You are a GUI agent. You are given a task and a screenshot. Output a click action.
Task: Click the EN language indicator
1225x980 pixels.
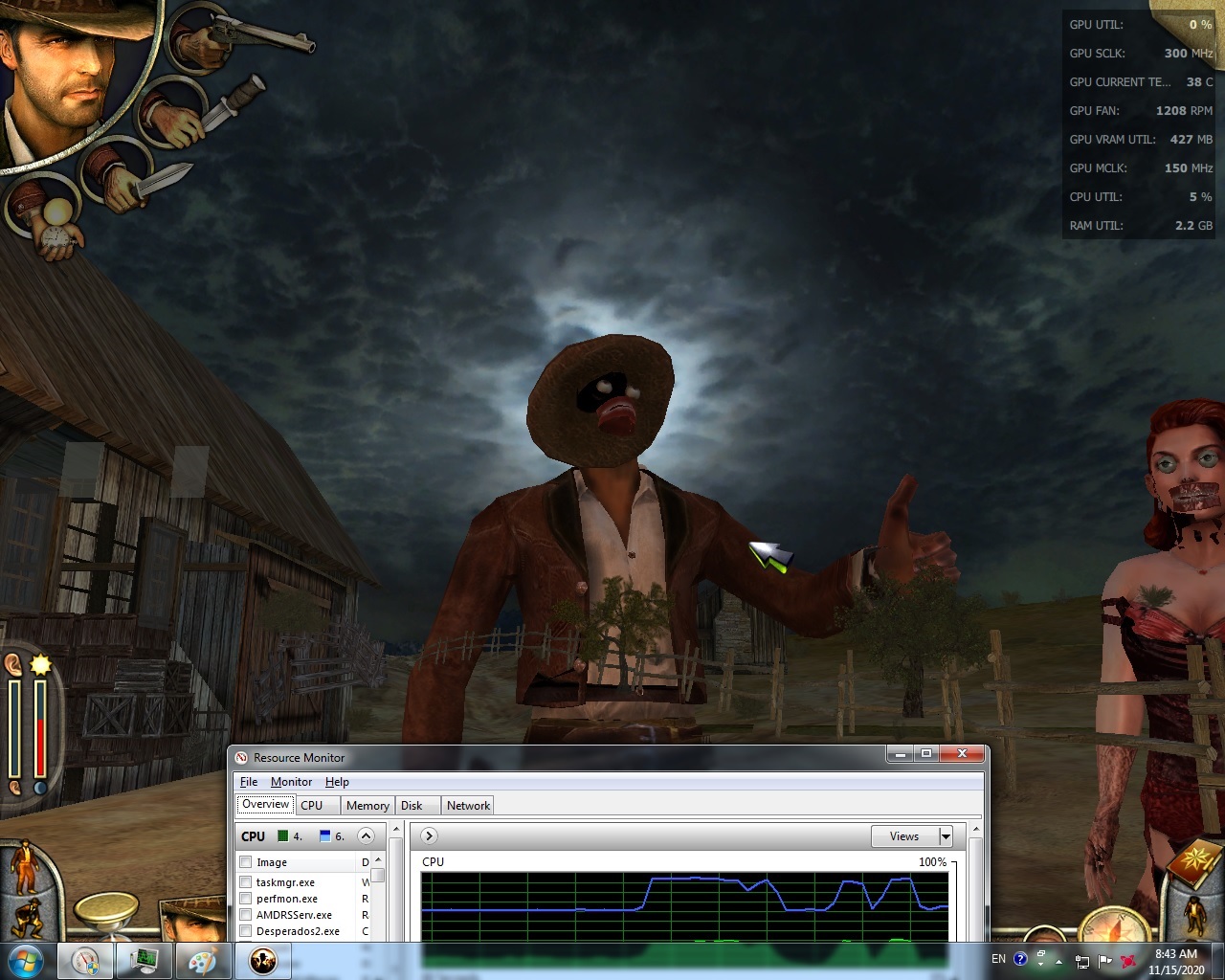(x=998, y=959)
